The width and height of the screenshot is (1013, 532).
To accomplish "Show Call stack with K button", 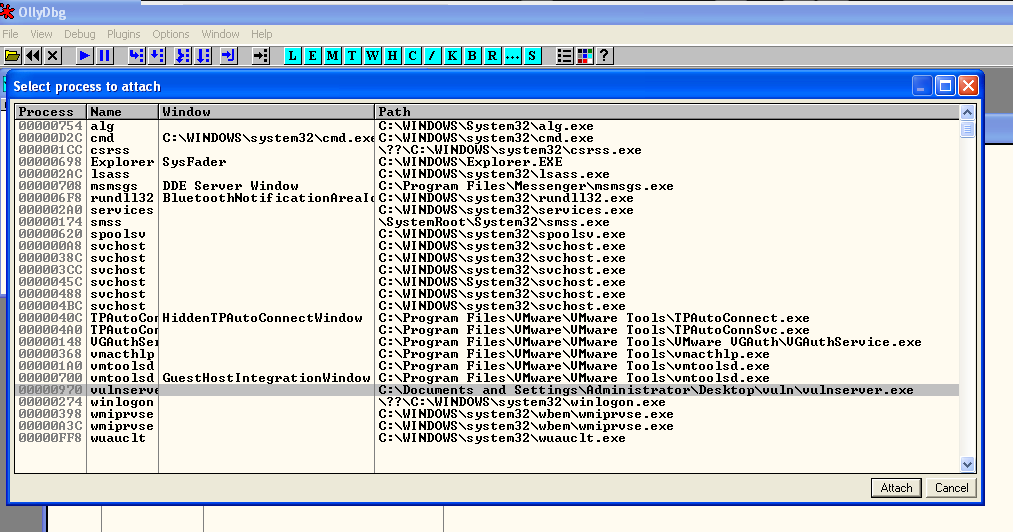I will pyautogui.click(x=453, y=56).
